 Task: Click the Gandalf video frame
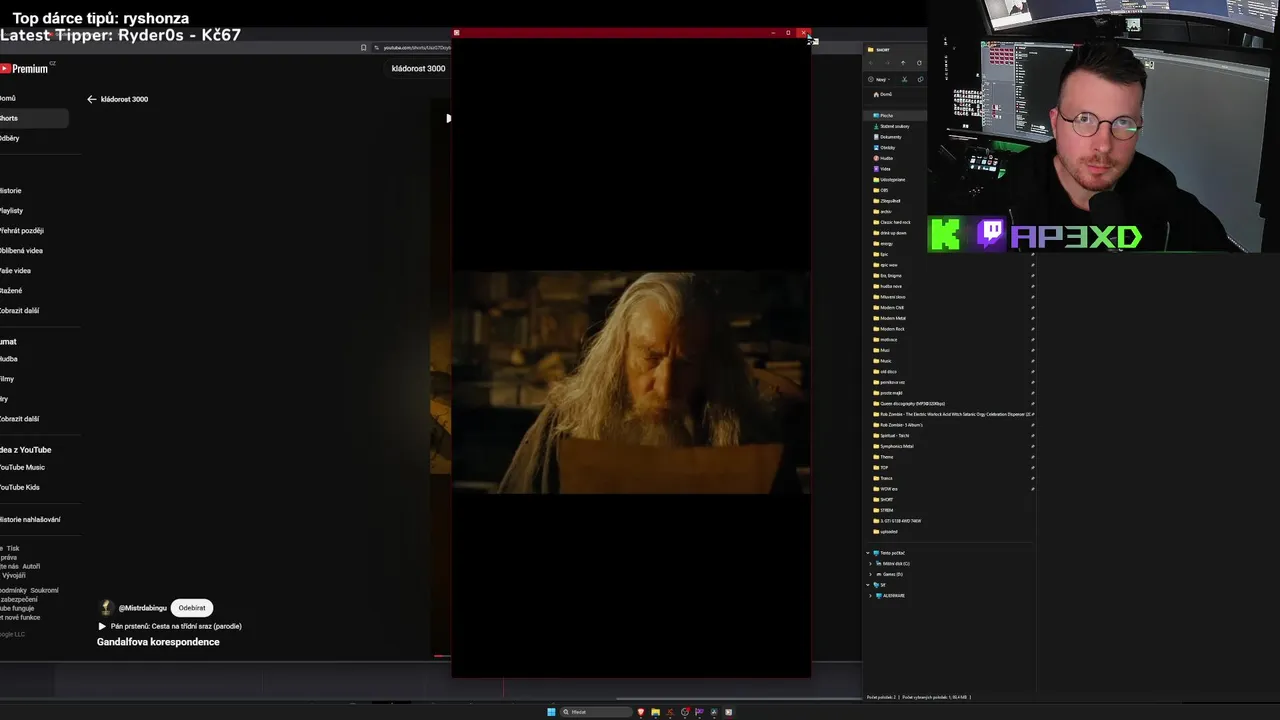[x=631, y=383]
